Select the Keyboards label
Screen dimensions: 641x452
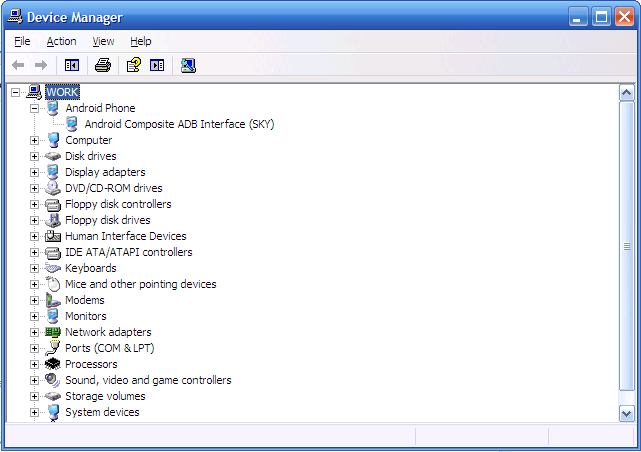click(x=91, y=268)
